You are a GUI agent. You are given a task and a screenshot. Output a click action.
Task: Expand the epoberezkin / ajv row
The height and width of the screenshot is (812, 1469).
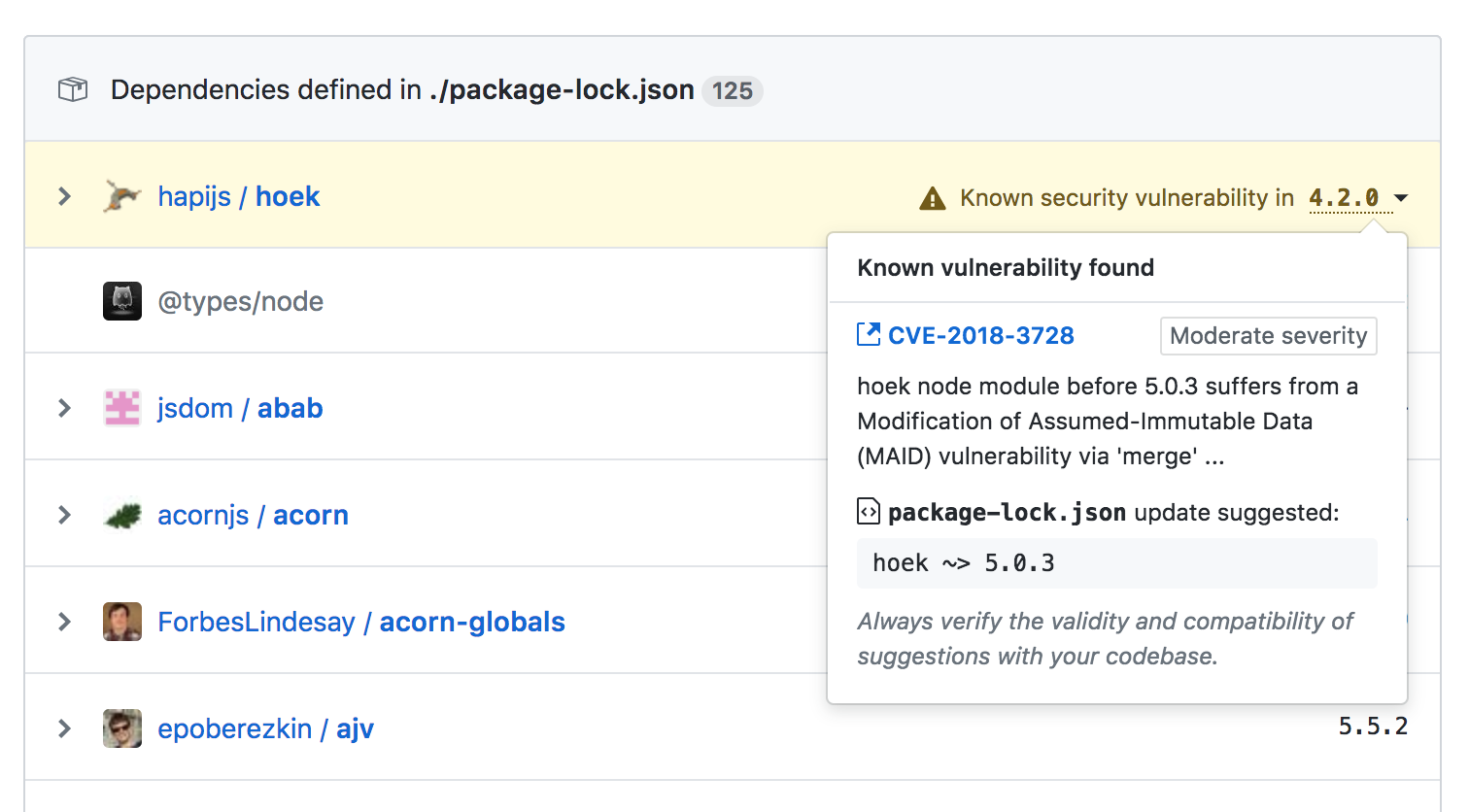pyautogui.click(x=65, y=728)
